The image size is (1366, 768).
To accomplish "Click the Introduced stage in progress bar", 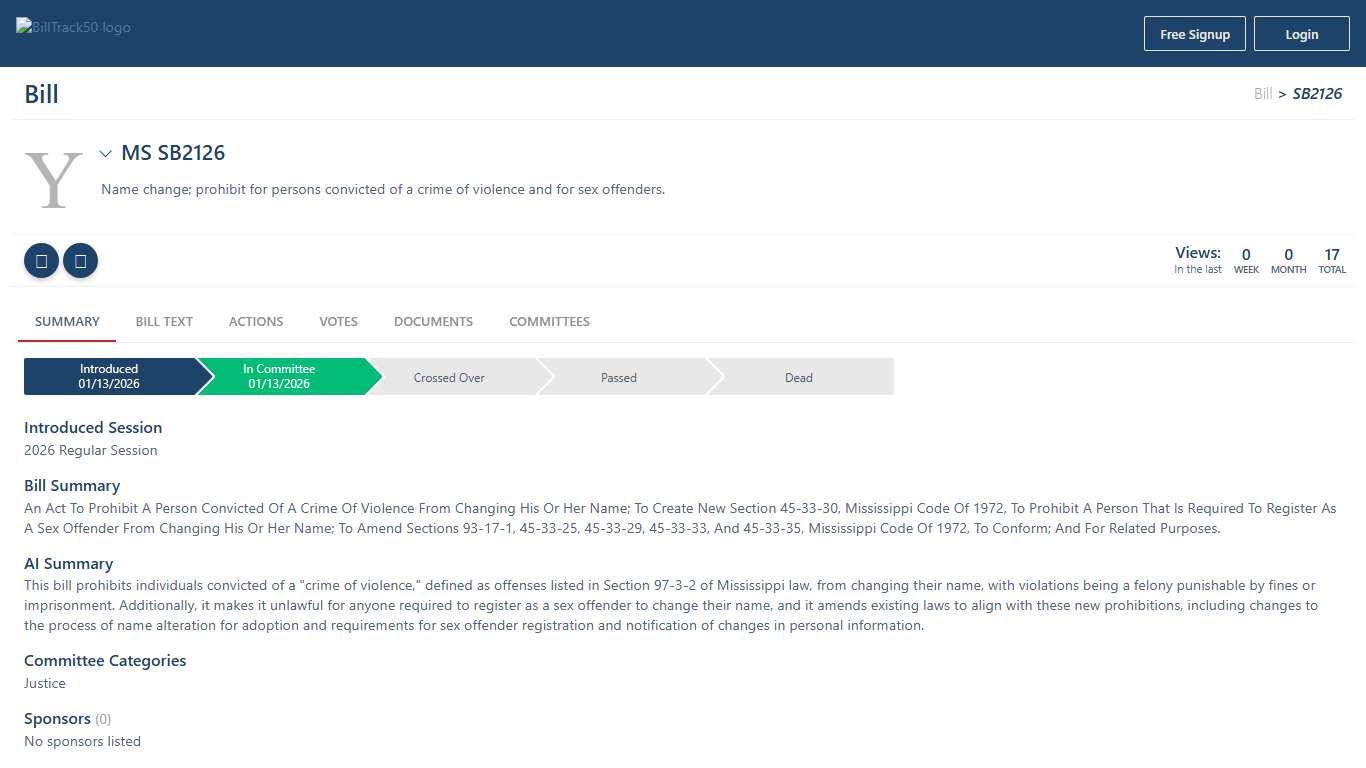I will click(109, 377).
